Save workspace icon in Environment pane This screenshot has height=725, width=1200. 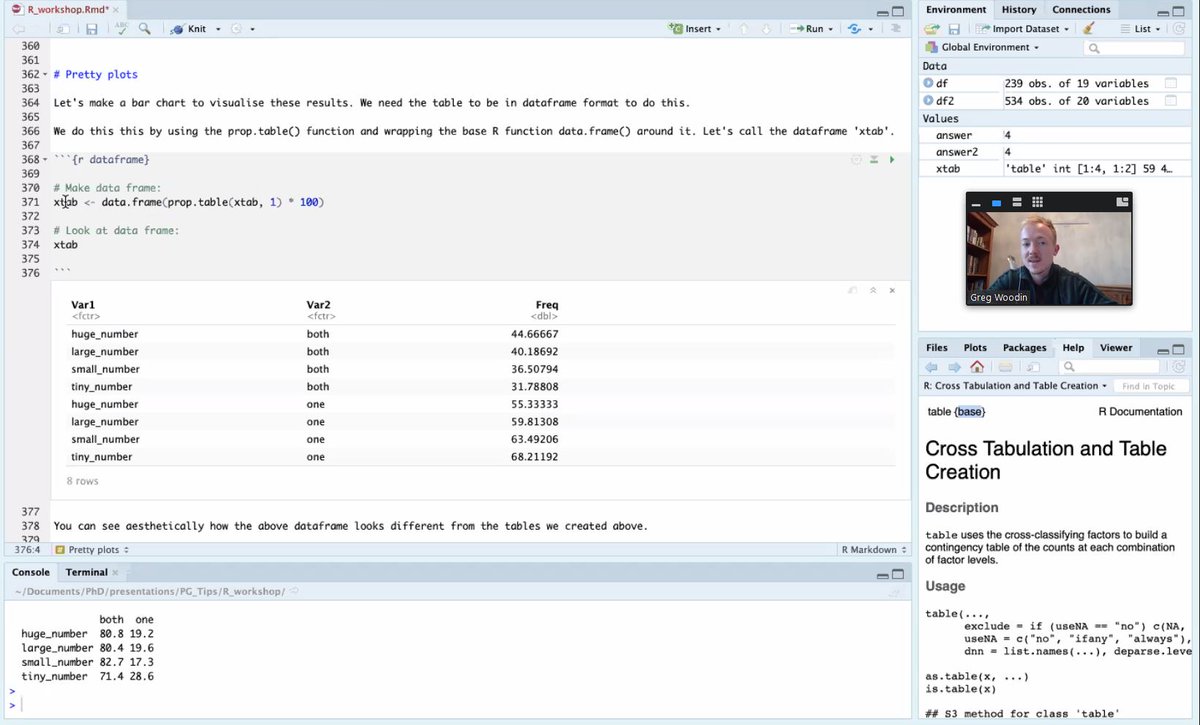[x=954, y=29]
